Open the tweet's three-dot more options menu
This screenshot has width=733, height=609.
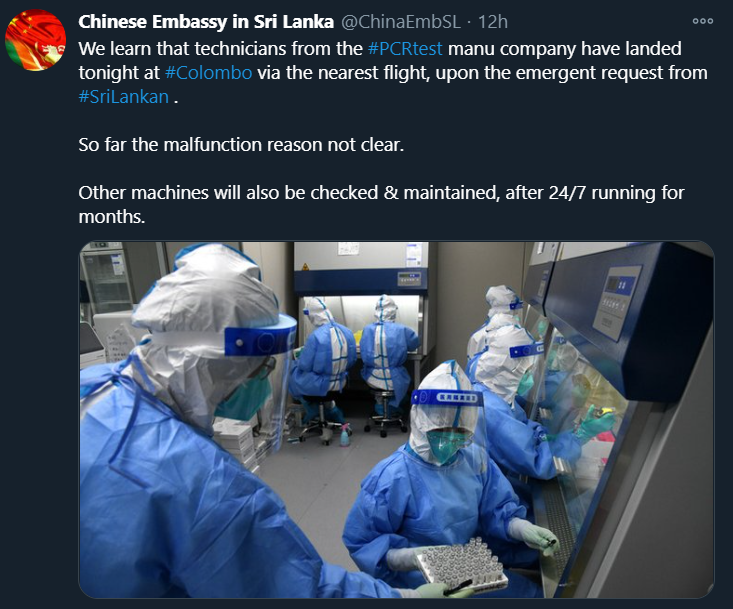[703, 21]
